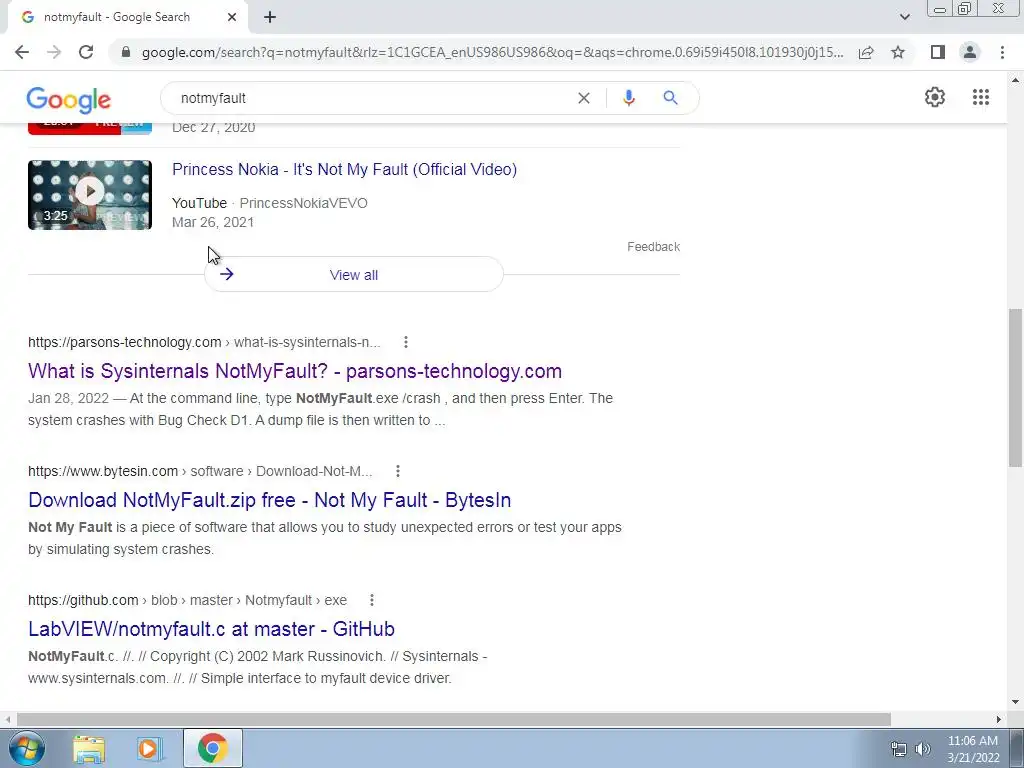Click the scroll down arrow
The height and width of the screenshot is (768, 1024).
[1015, 703]
